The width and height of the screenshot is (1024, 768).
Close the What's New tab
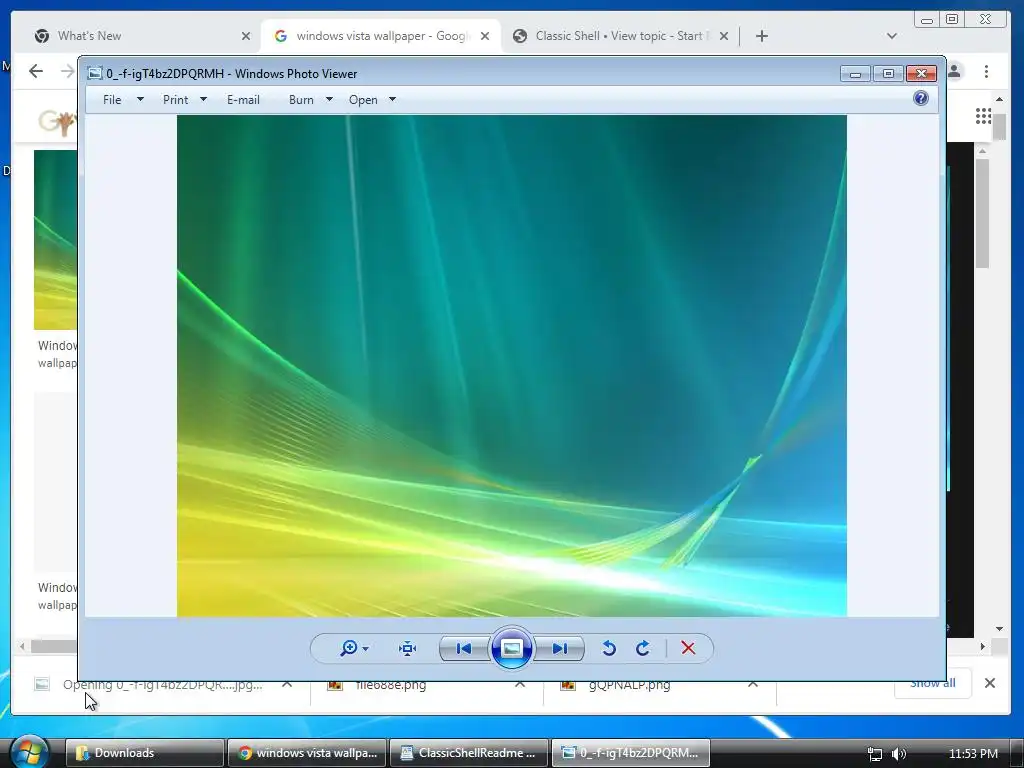point(246,36)
